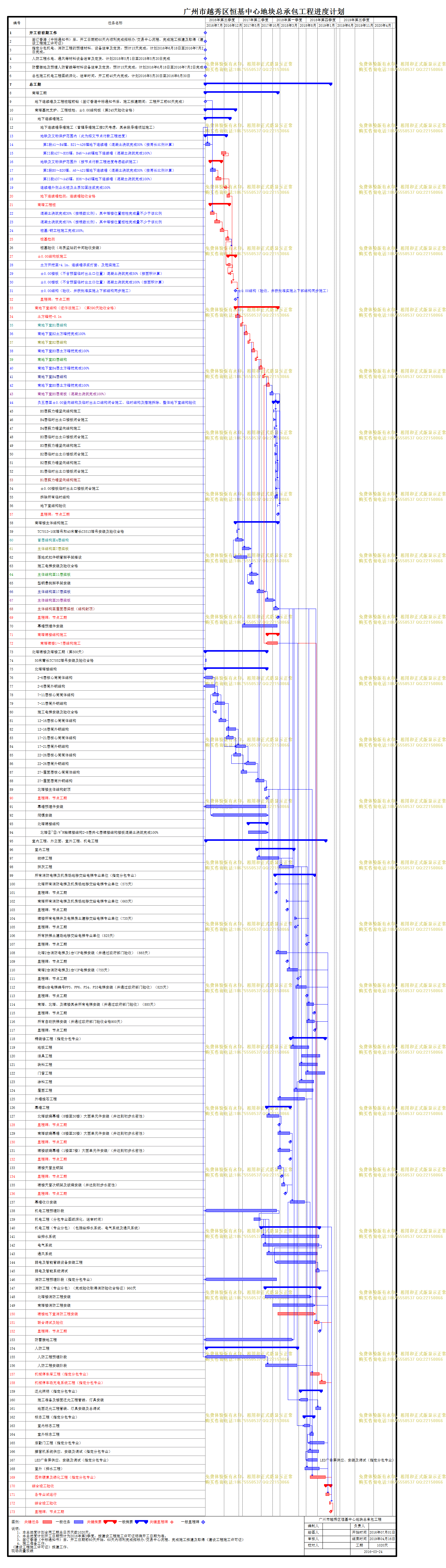Select row 1 开工前前期工作

[107, 33]
